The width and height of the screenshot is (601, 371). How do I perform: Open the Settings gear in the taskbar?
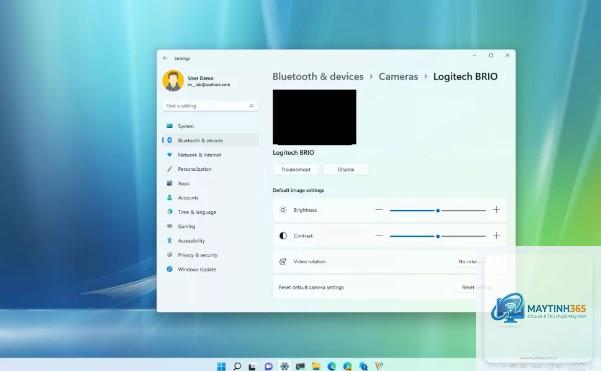coord(284,366)
